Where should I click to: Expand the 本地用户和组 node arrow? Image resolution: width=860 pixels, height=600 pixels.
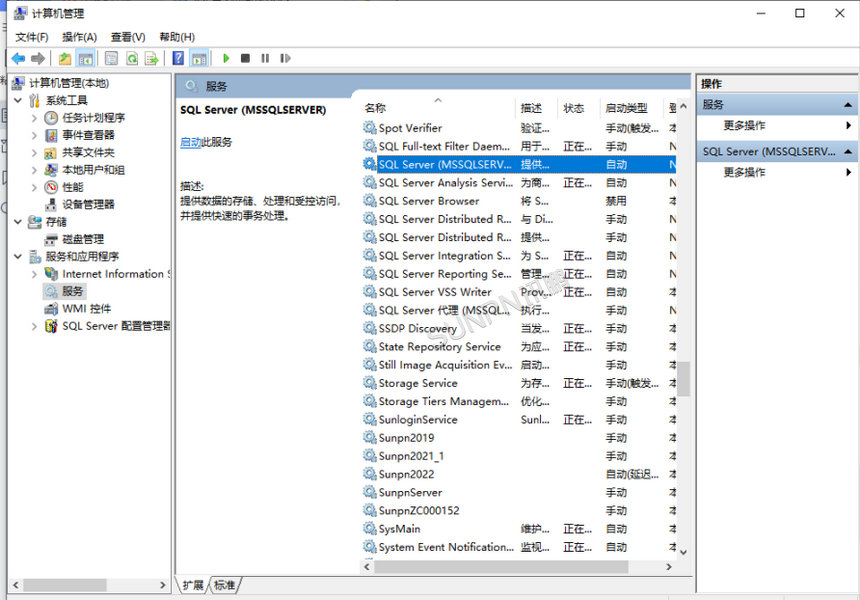pyautogui.click(x=34, y=170)
